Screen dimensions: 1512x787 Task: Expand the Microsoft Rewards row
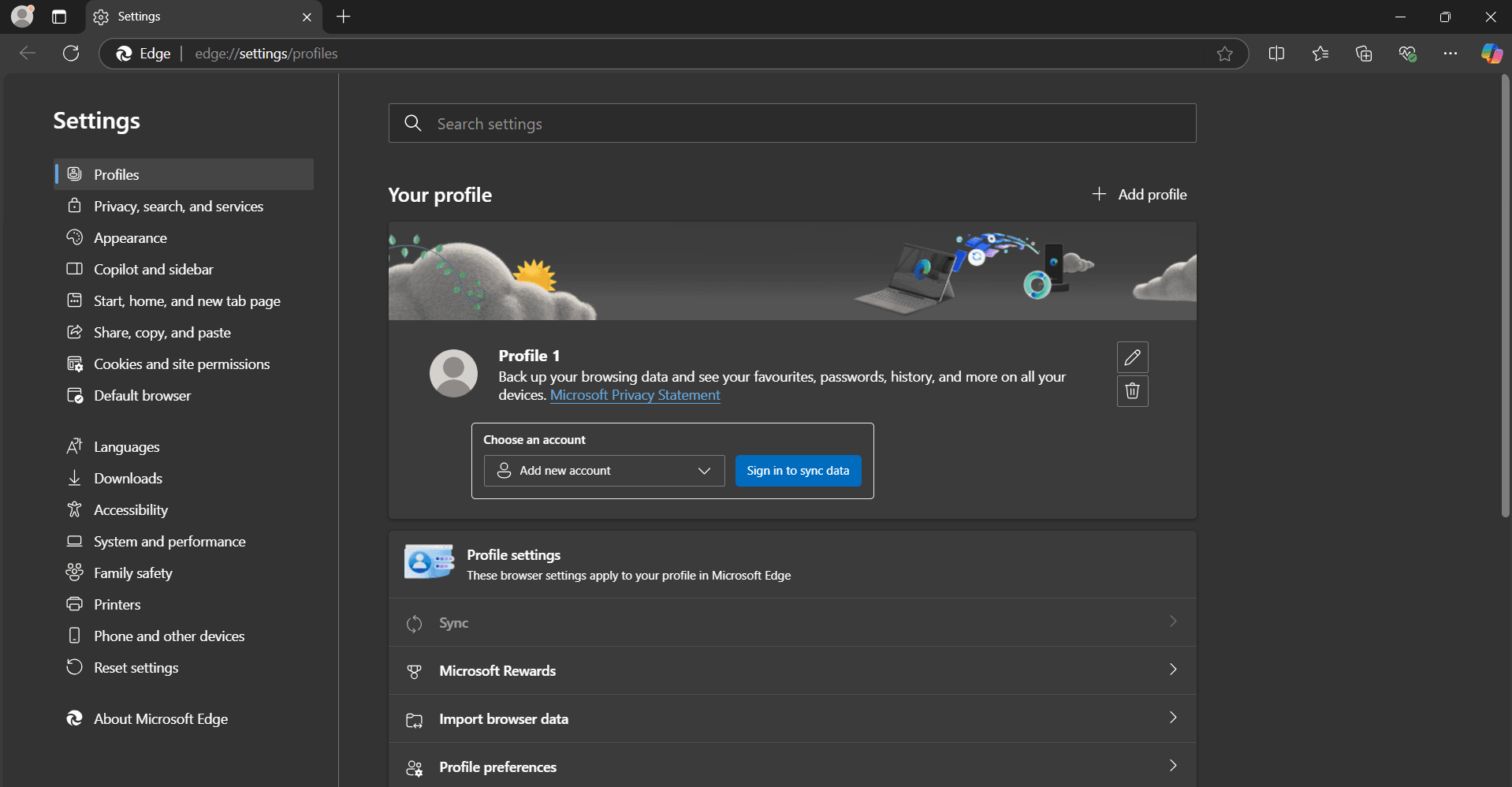pos(791,670)
